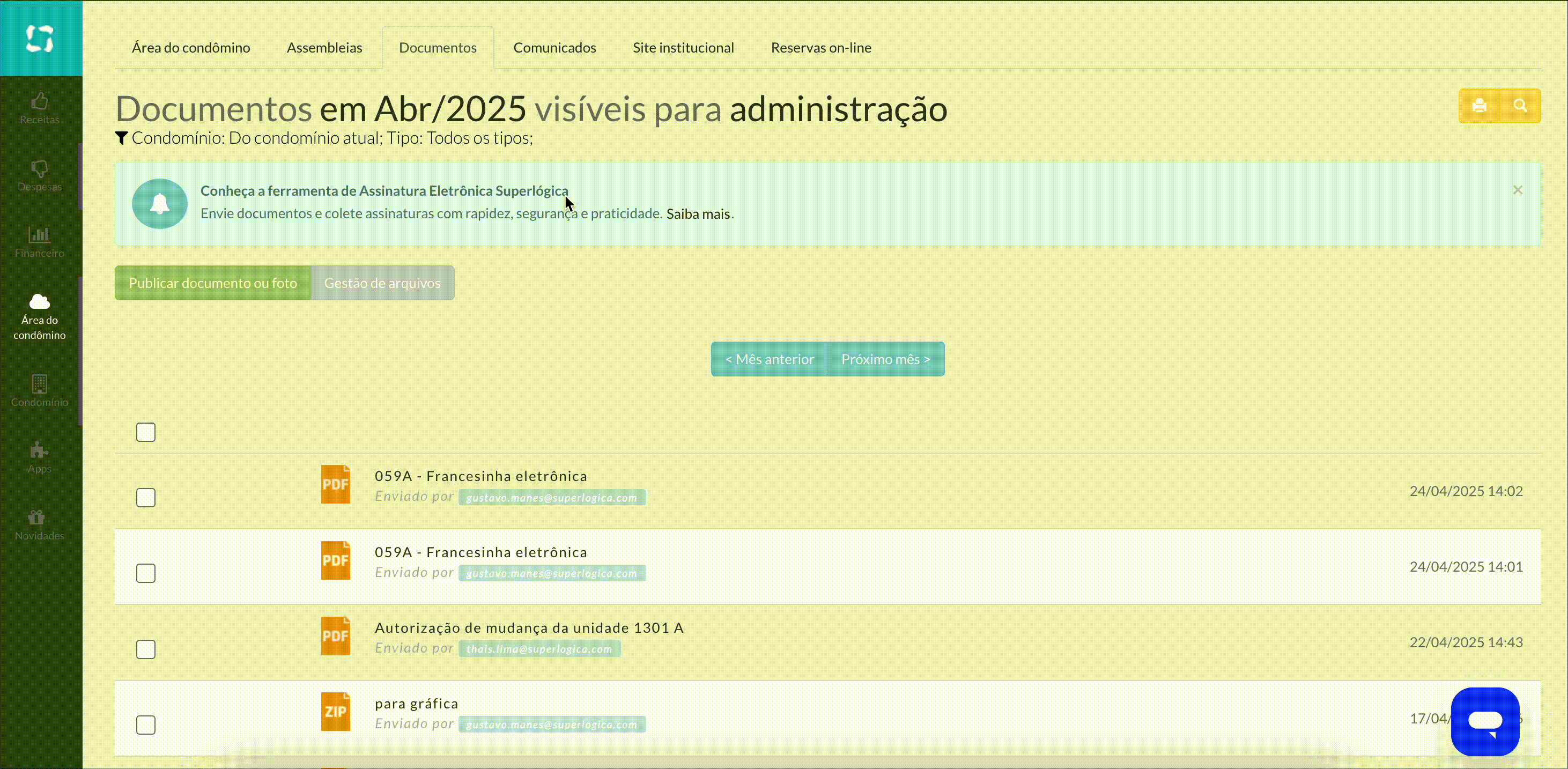Click Gestão de arquivos button
The width and height of the screenshot is (1568, 769).
tap(382, 283)
